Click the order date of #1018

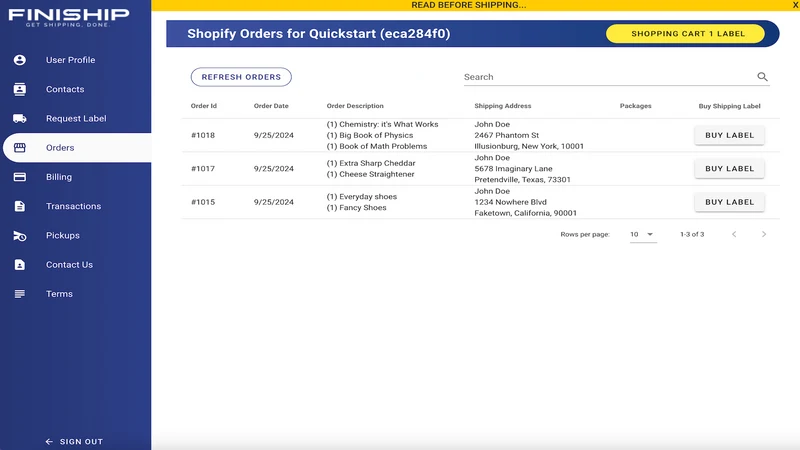[273, 135]
